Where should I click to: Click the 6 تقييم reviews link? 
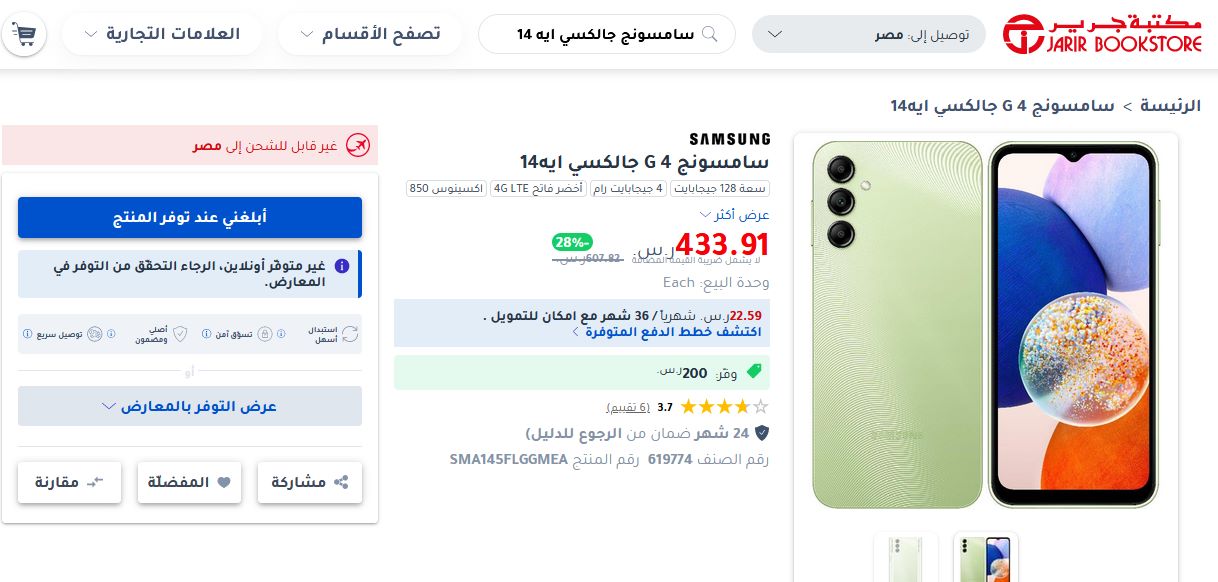coord(628,407)
